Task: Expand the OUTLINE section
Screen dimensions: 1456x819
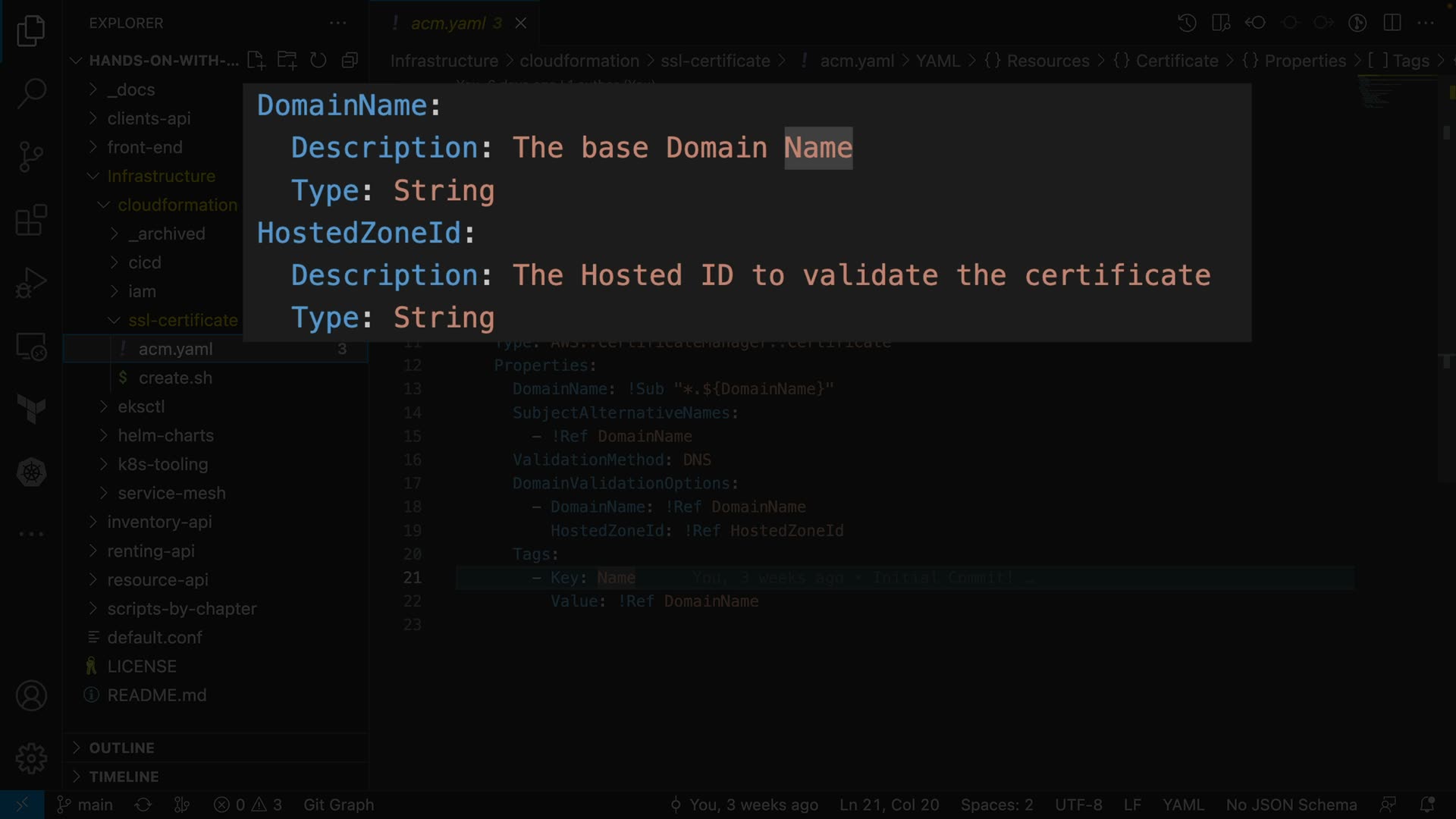Action: tap(121, 748)
